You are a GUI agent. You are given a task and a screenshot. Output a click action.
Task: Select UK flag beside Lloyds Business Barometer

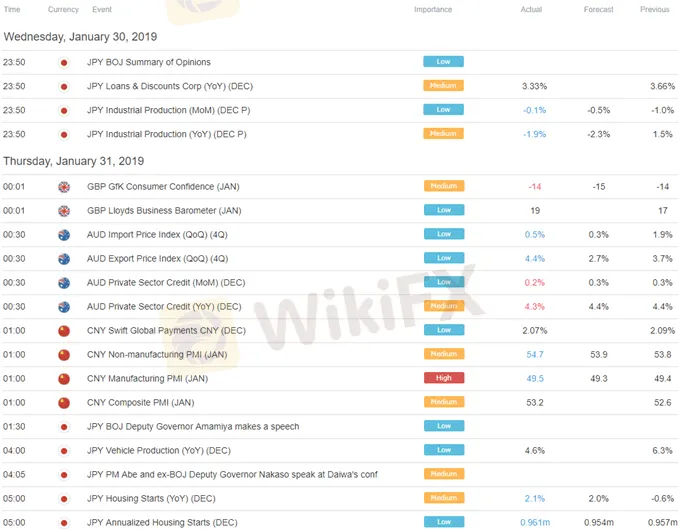tap(64, 210)
